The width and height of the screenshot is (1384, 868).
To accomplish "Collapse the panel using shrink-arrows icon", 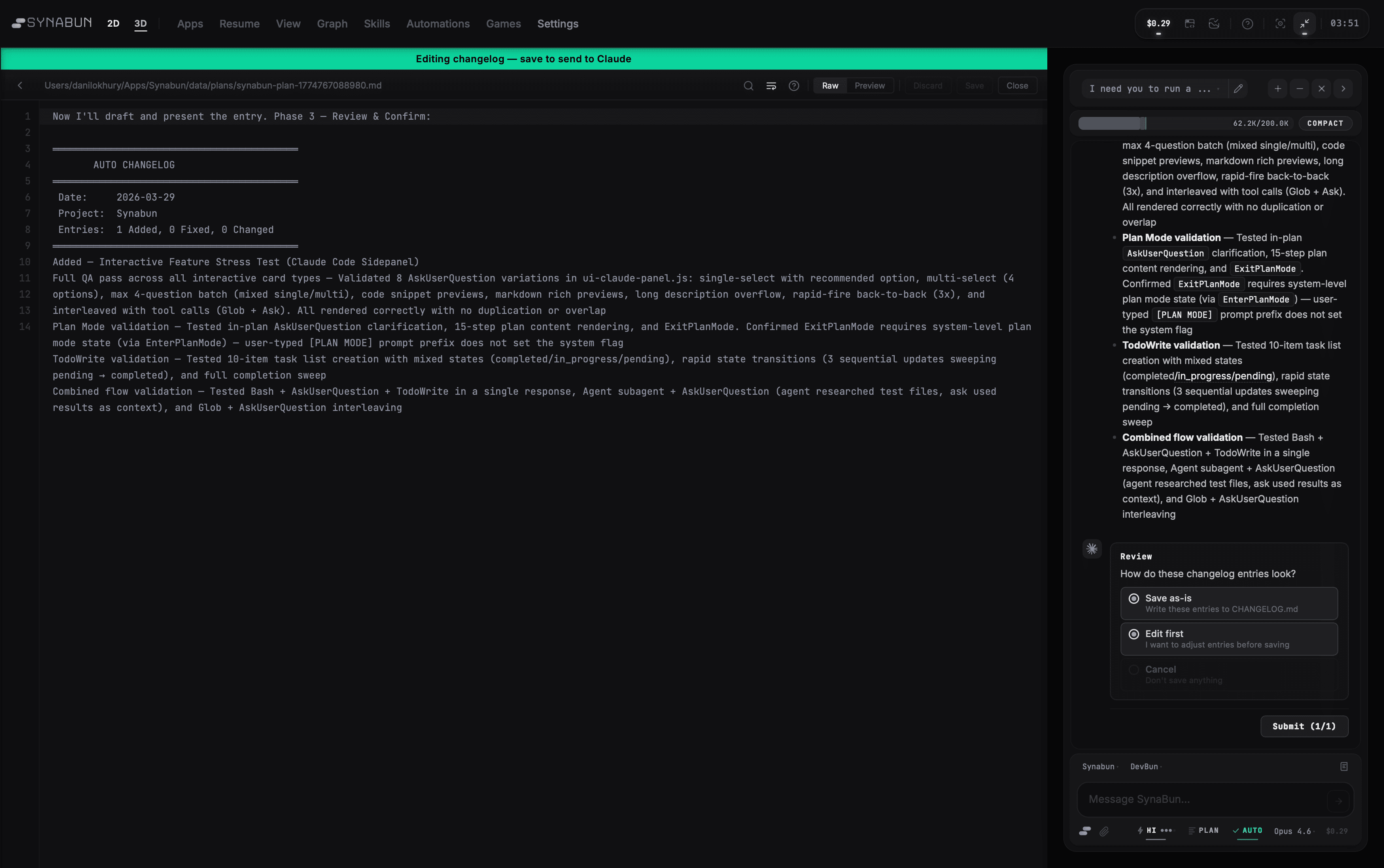I will (1303, 23).
